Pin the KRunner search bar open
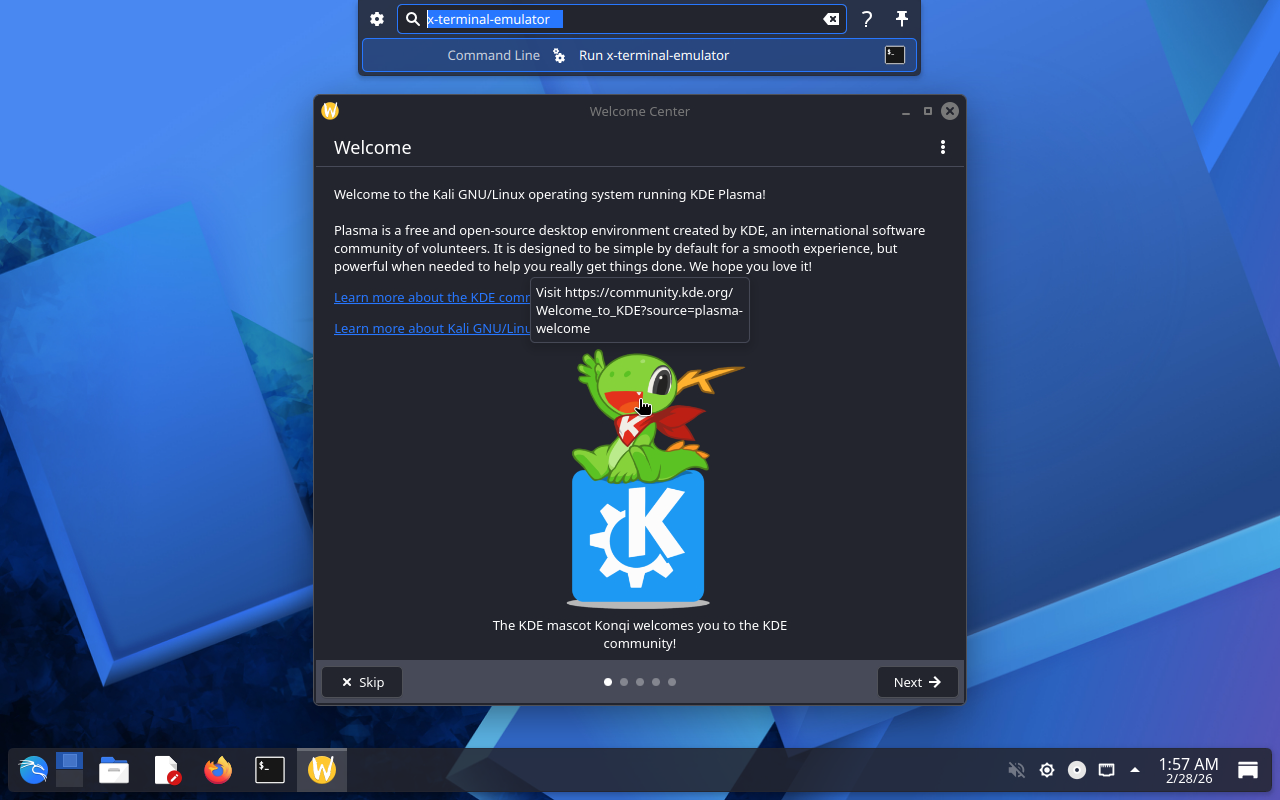Viewport: 1280px width, 800px height. 901,19
